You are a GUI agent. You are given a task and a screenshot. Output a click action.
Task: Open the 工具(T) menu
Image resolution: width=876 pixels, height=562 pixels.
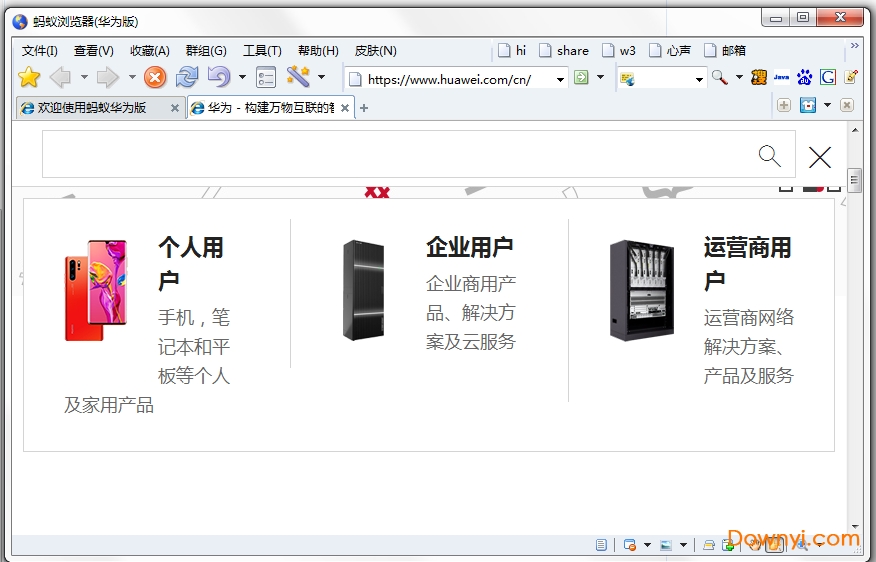click(x=262, y=51)
